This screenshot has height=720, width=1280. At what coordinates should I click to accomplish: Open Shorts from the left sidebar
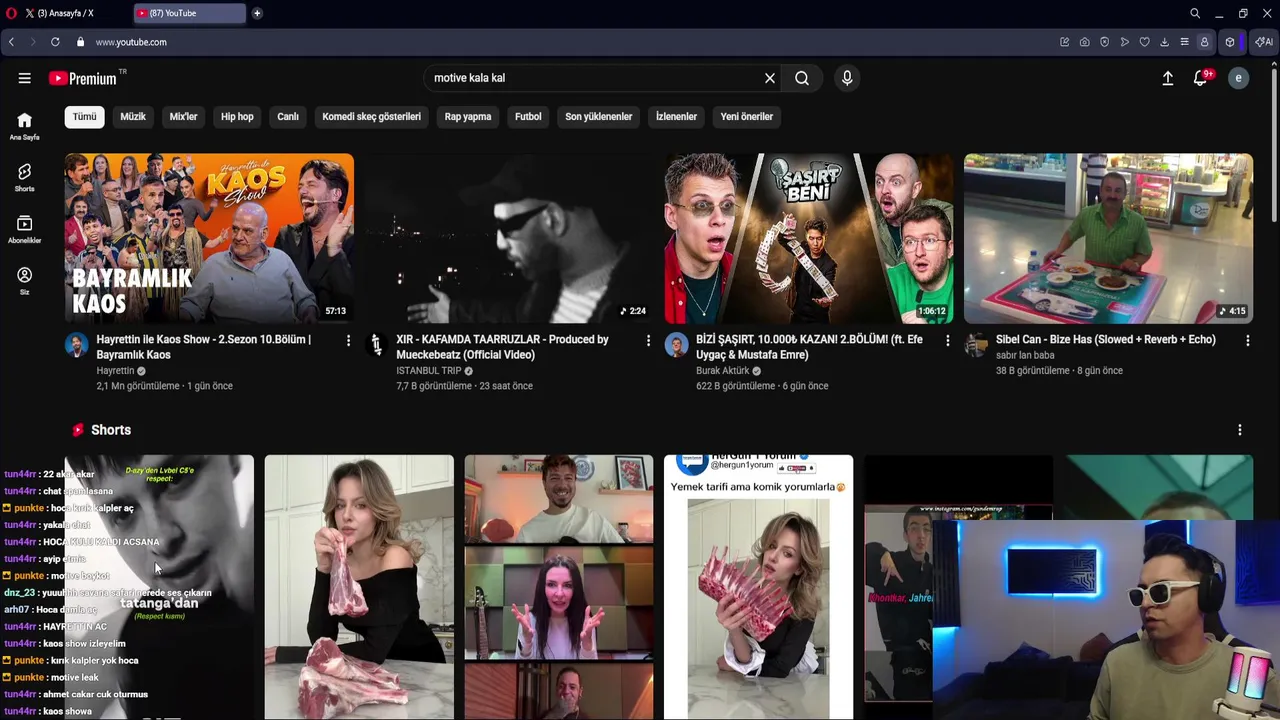pyautogui.click(x=24, y=178)
